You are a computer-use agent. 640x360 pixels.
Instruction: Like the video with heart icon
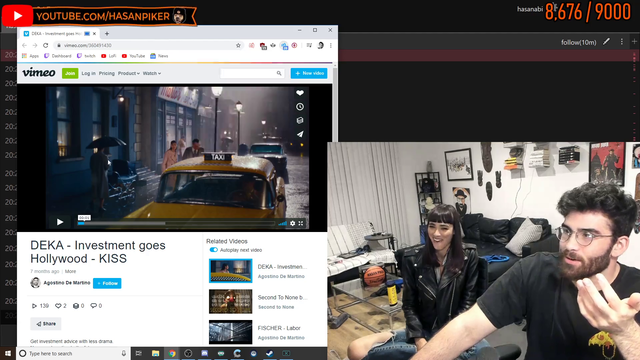(x=300, y=93)
